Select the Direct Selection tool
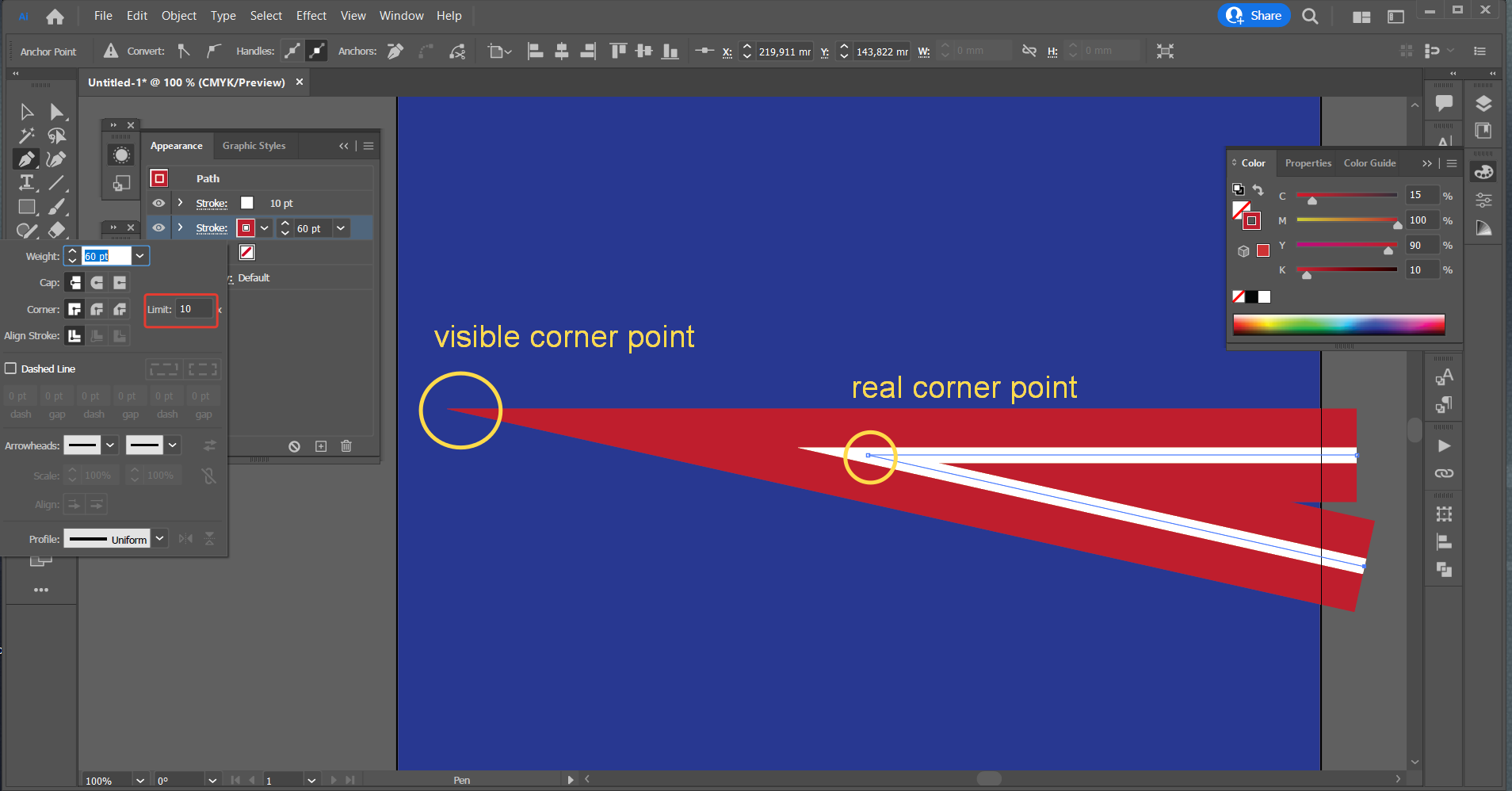1512x791 pixels. click(56, 111)
